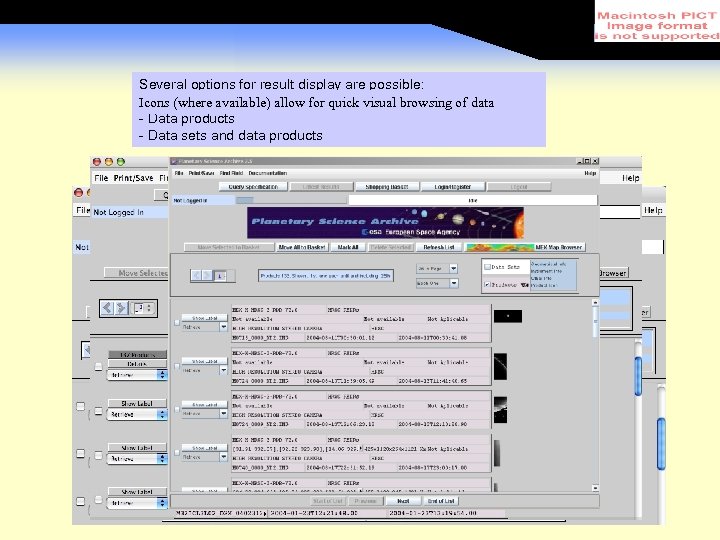Click right arrow in middle Mac window

coord(121,308)
